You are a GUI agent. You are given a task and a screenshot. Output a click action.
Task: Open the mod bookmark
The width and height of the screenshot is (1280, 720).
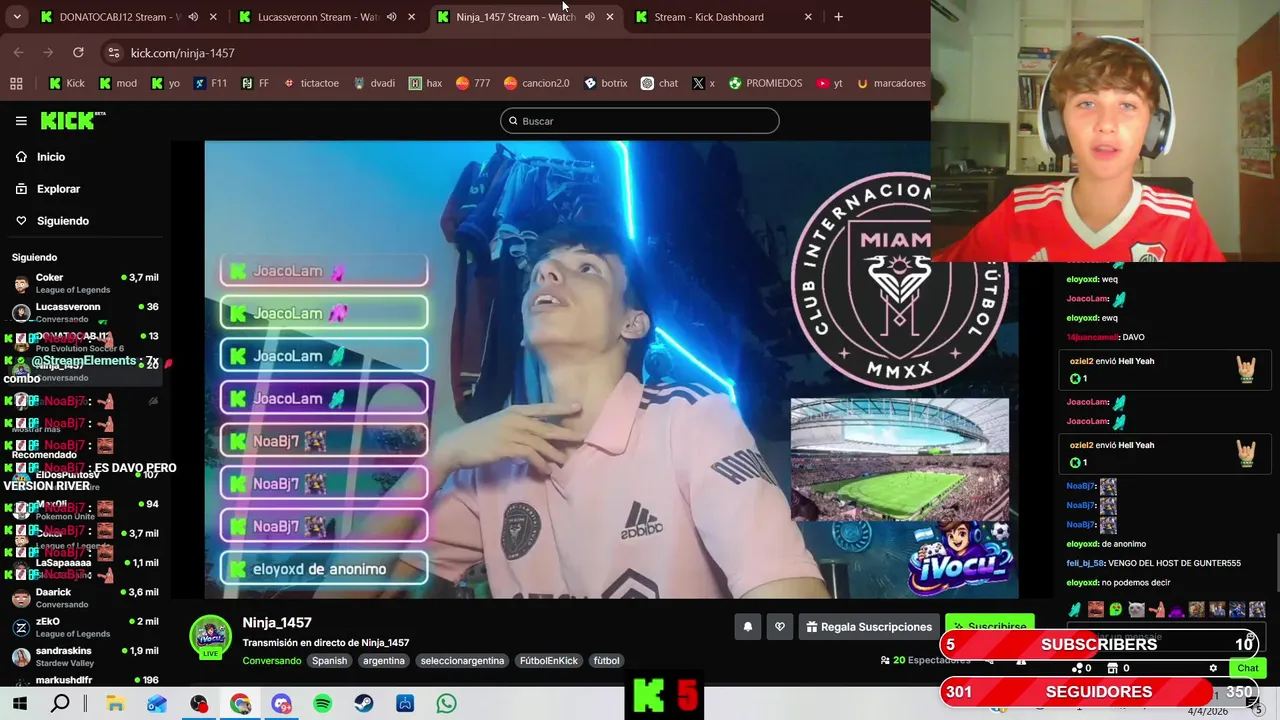118,83
